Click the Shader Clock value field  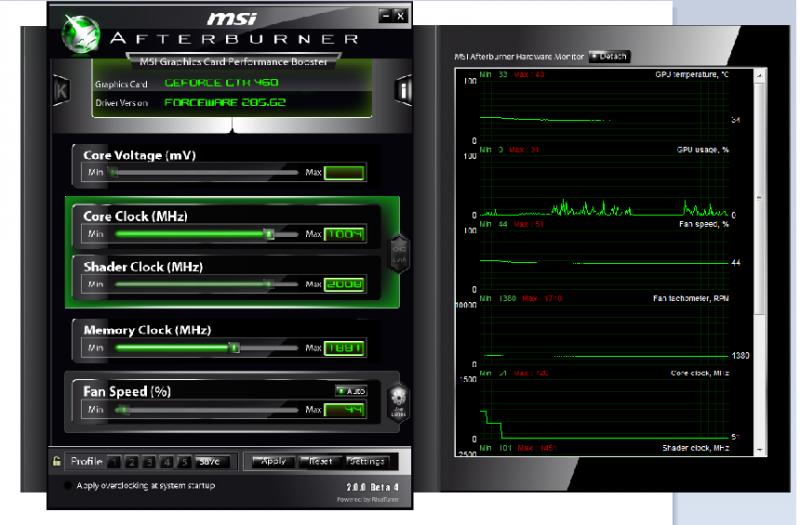tap(344, 284)
